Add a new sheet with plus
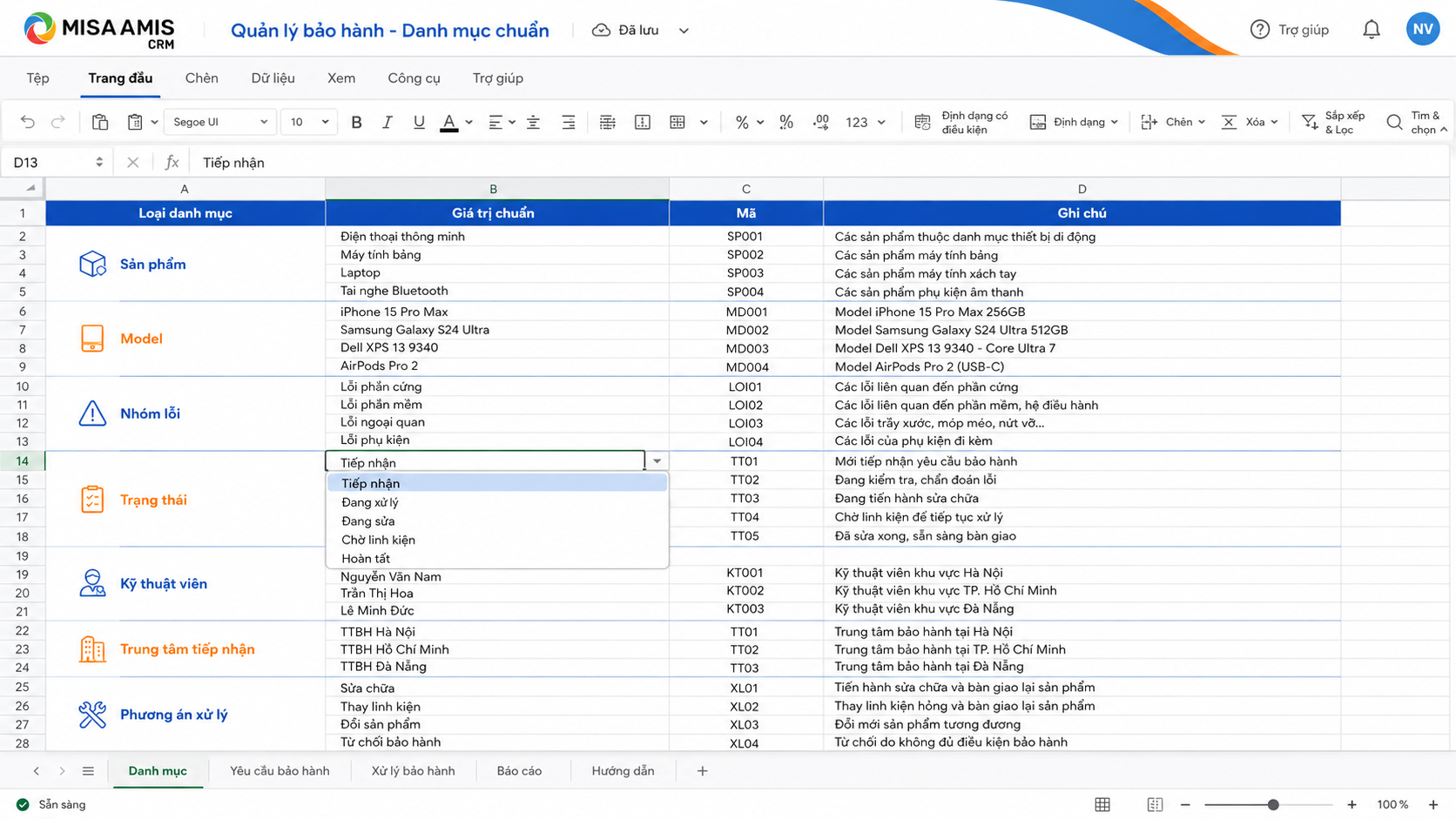 pyautogui.click(x=702, y=771)
